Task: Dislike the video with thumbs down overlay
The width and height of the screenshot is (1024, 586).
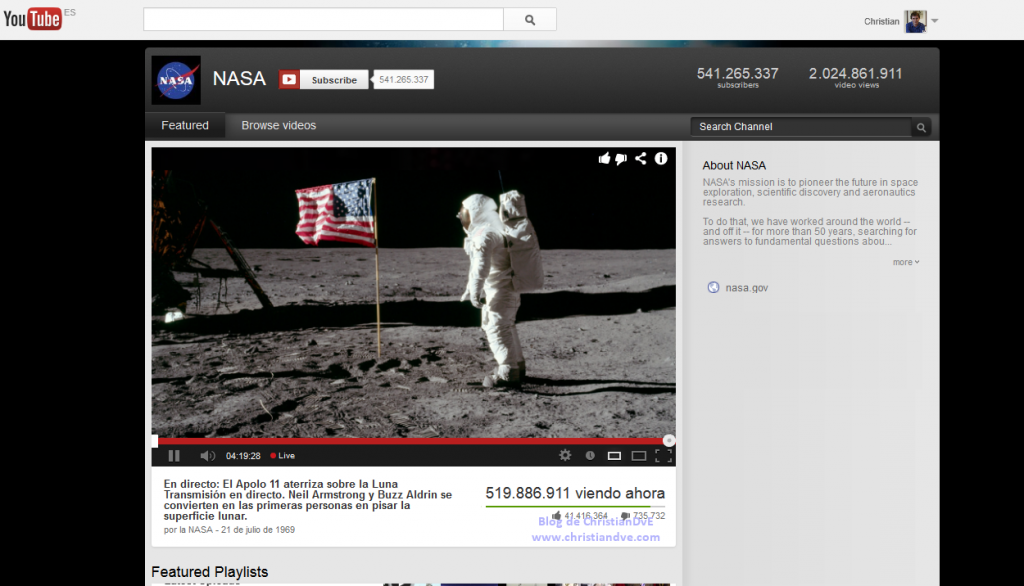Action: coord(622,159)
